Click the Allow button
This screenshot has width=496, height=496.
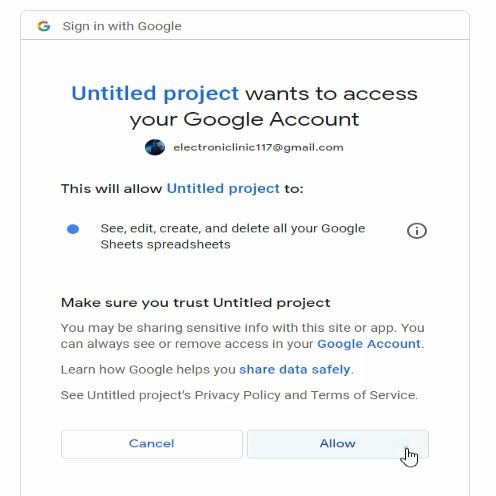click(x=338, y=444)
